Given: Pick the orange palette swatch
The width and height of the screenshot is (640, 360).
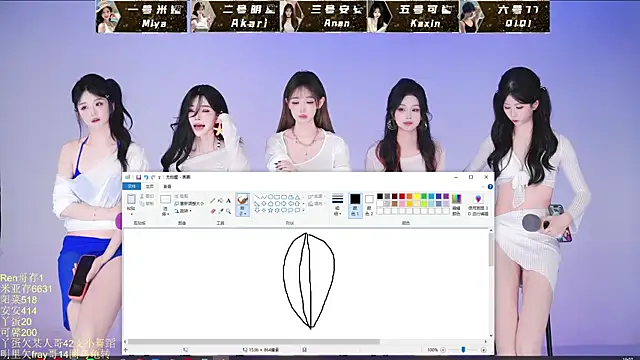Looking at the screenshot, I should [409, 196].
